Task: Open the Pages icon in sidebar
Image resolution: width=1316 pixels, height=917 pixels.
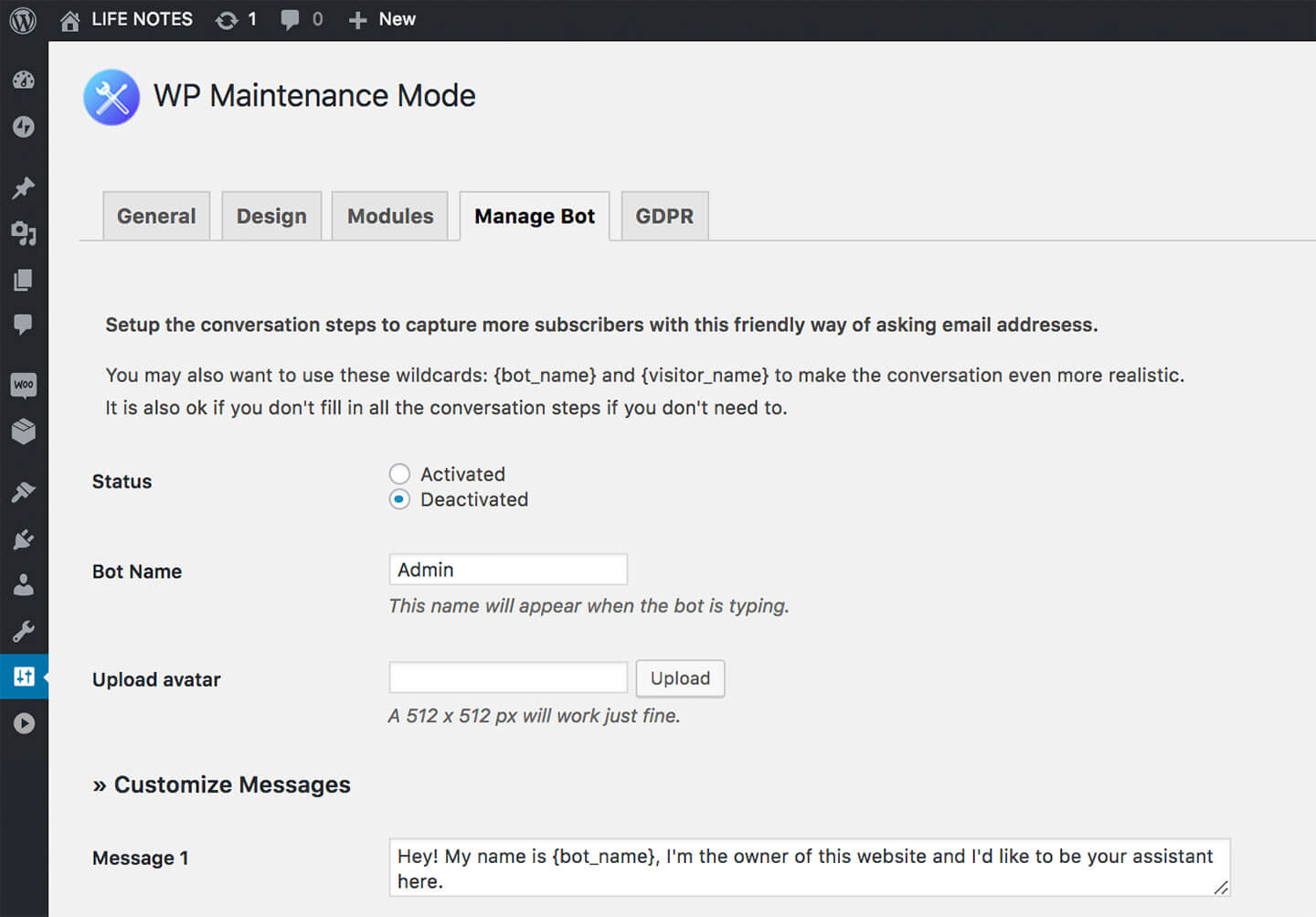Action: (x=24, y=280)
